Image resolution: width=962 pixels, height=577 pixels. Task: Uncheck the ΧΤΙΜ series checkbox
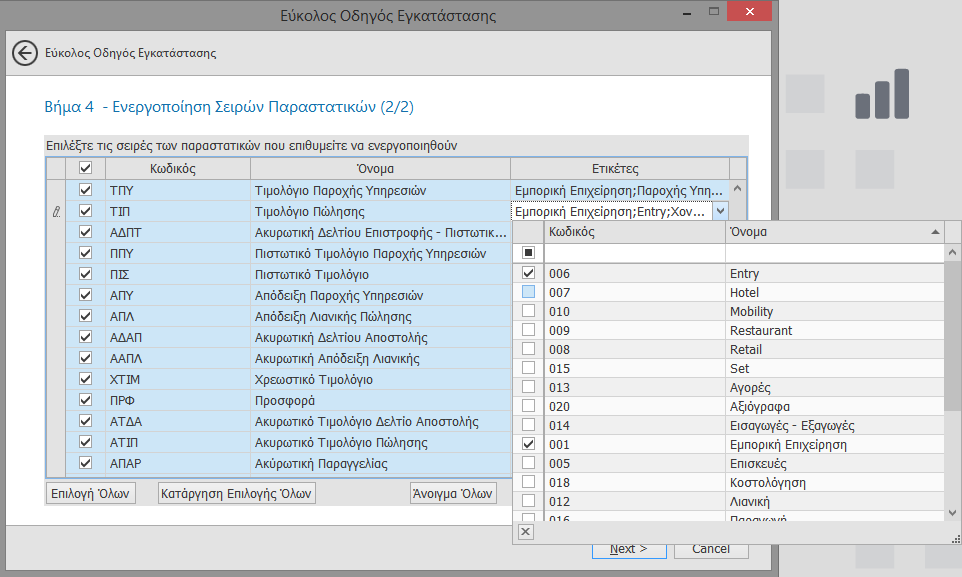point(85,379)
